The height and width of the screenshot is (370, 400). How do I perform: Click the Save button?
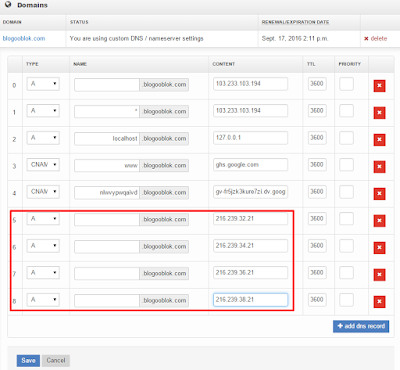click(x=28, y=360)
